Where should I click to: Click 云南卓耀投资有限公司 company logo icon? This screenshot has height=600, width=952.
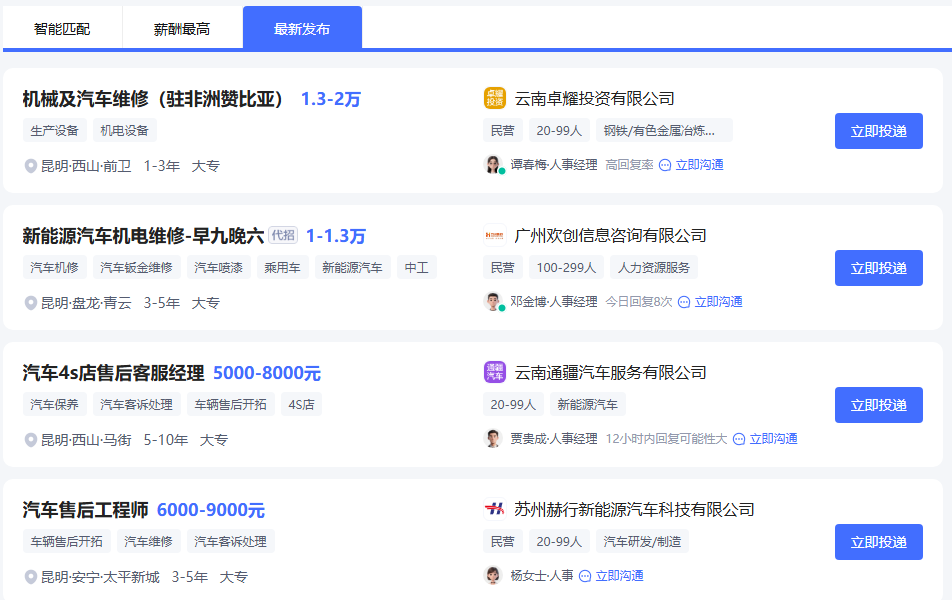coord(494,98)
